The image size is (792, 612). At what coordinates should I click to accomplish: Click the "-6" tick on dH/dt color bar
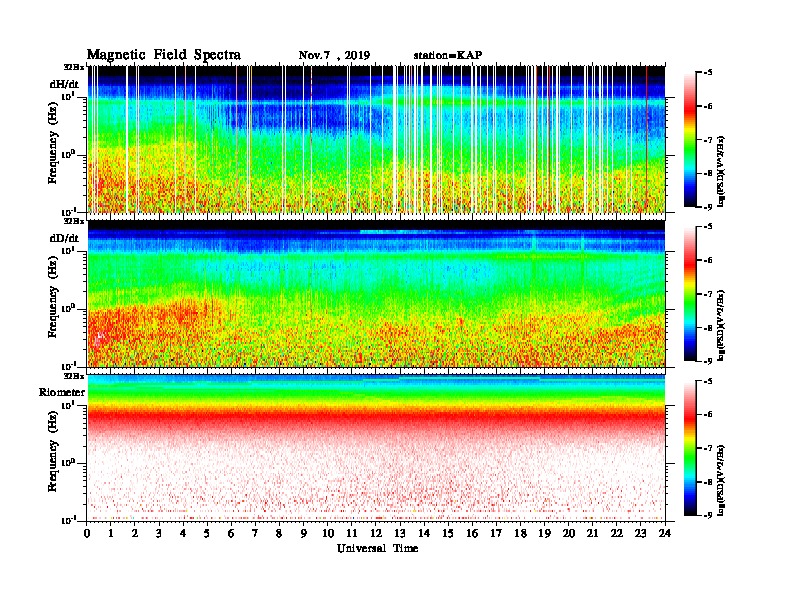tap(708, 107)
